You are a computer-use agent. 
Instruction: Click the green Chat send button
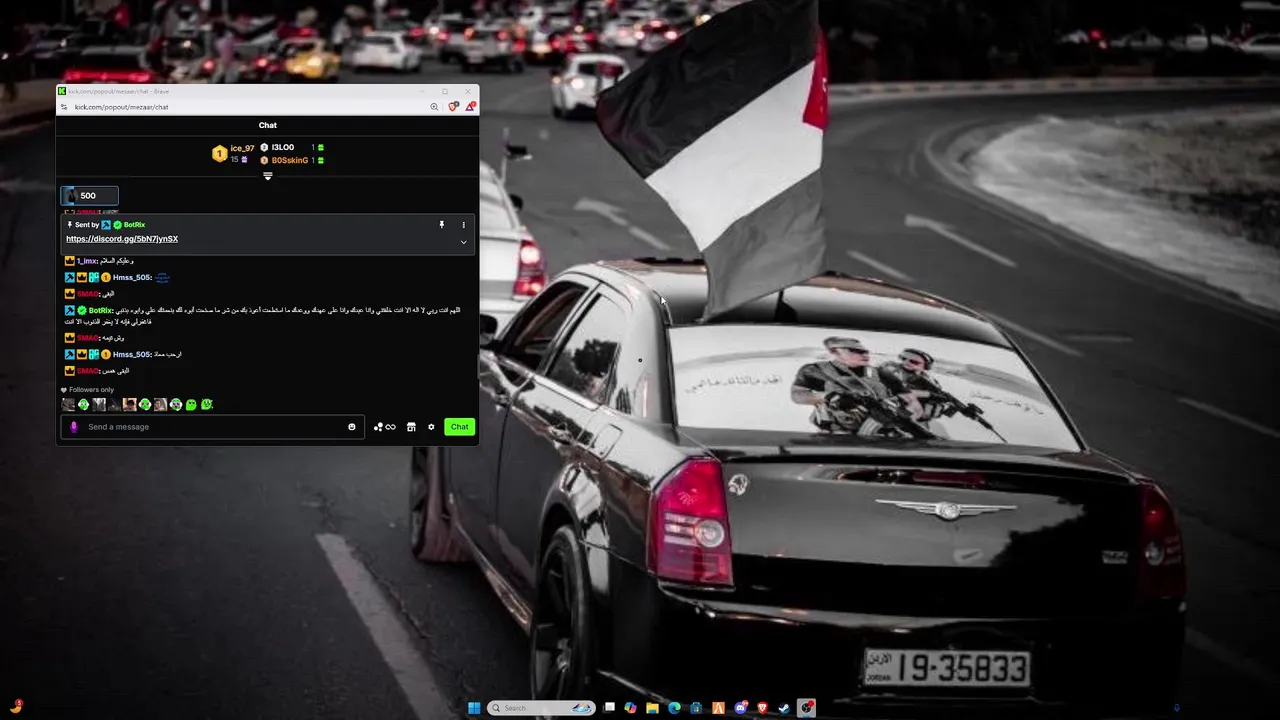click(459, 427)
